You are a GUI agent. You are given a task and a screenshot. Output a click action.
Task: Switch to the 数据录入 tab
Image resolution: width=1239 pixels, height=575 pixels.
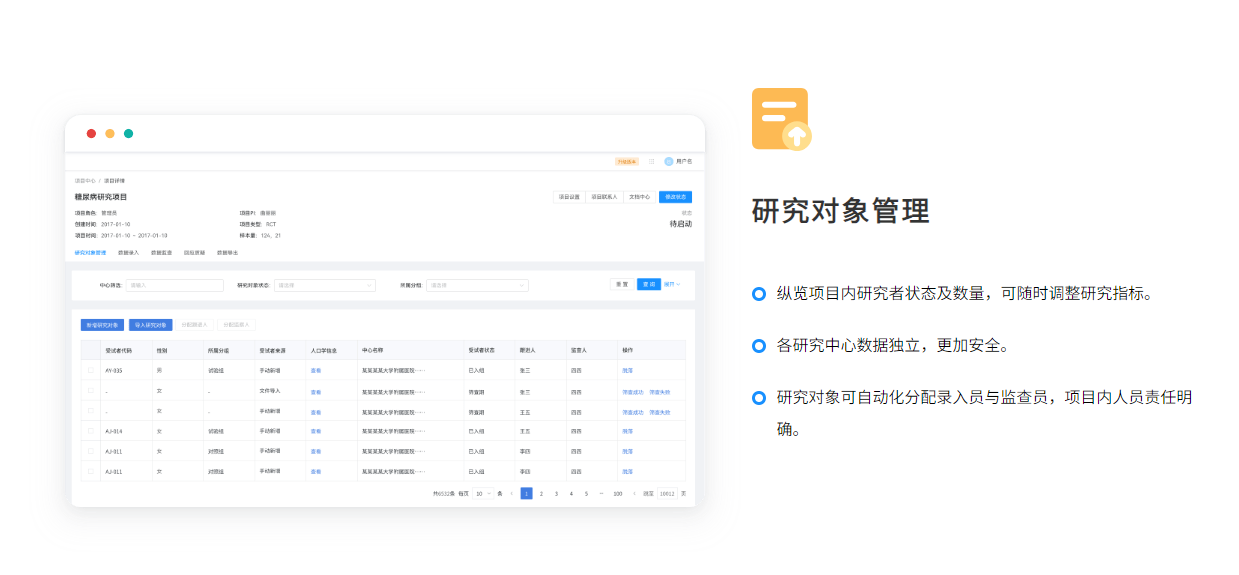tap(128, 253)
